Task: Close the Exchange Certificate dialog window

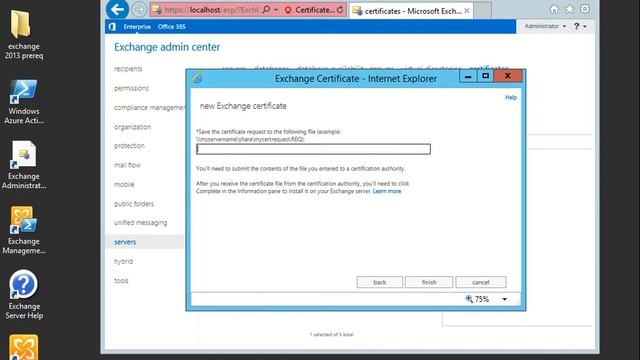Action: pyautogui.click(x=508, y=76)
